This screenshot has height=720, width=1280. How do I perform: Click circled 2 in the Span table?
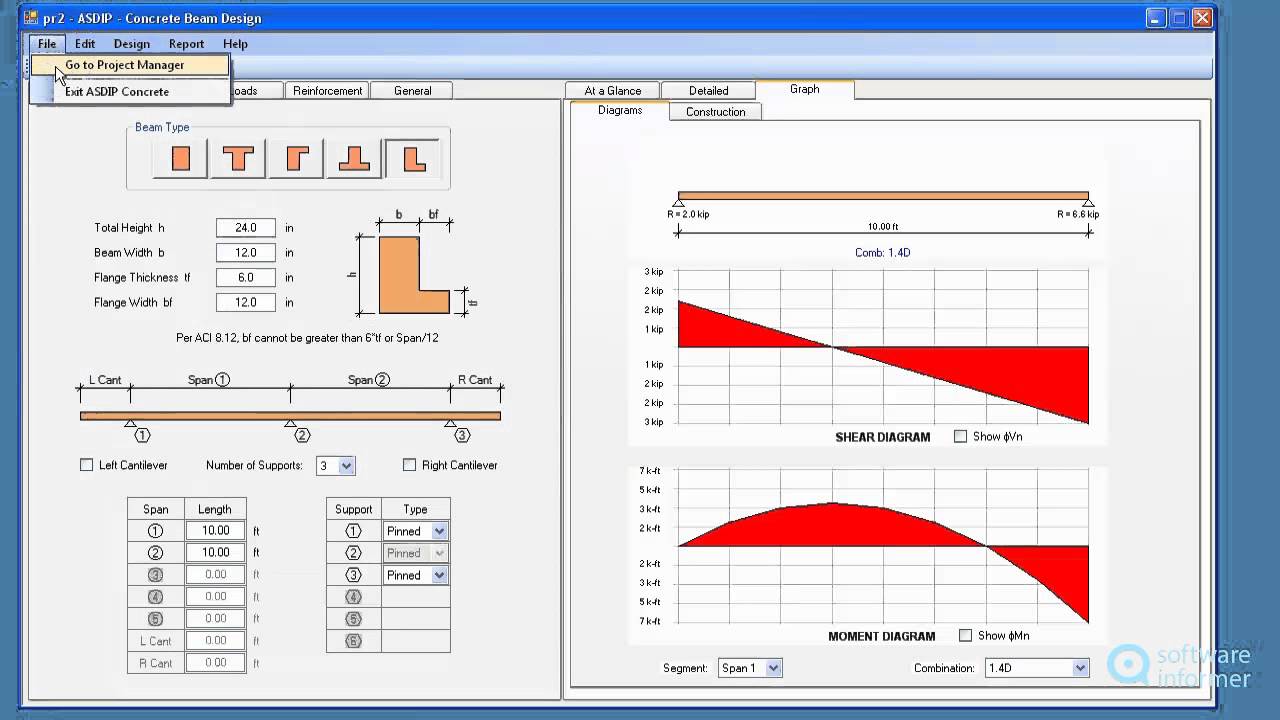155,553
